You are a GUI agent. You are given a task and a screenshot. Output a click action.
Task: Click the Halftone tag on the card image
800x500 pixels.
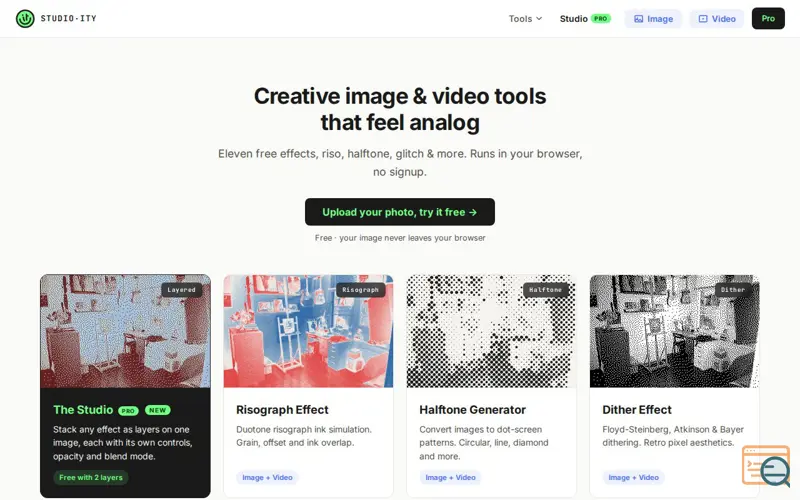545,290
